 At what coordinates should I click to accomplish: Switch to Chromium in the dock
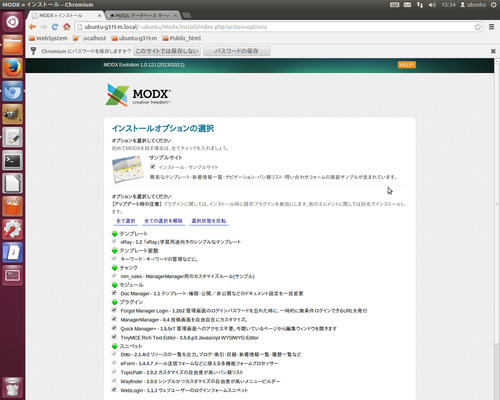(13, 91)
